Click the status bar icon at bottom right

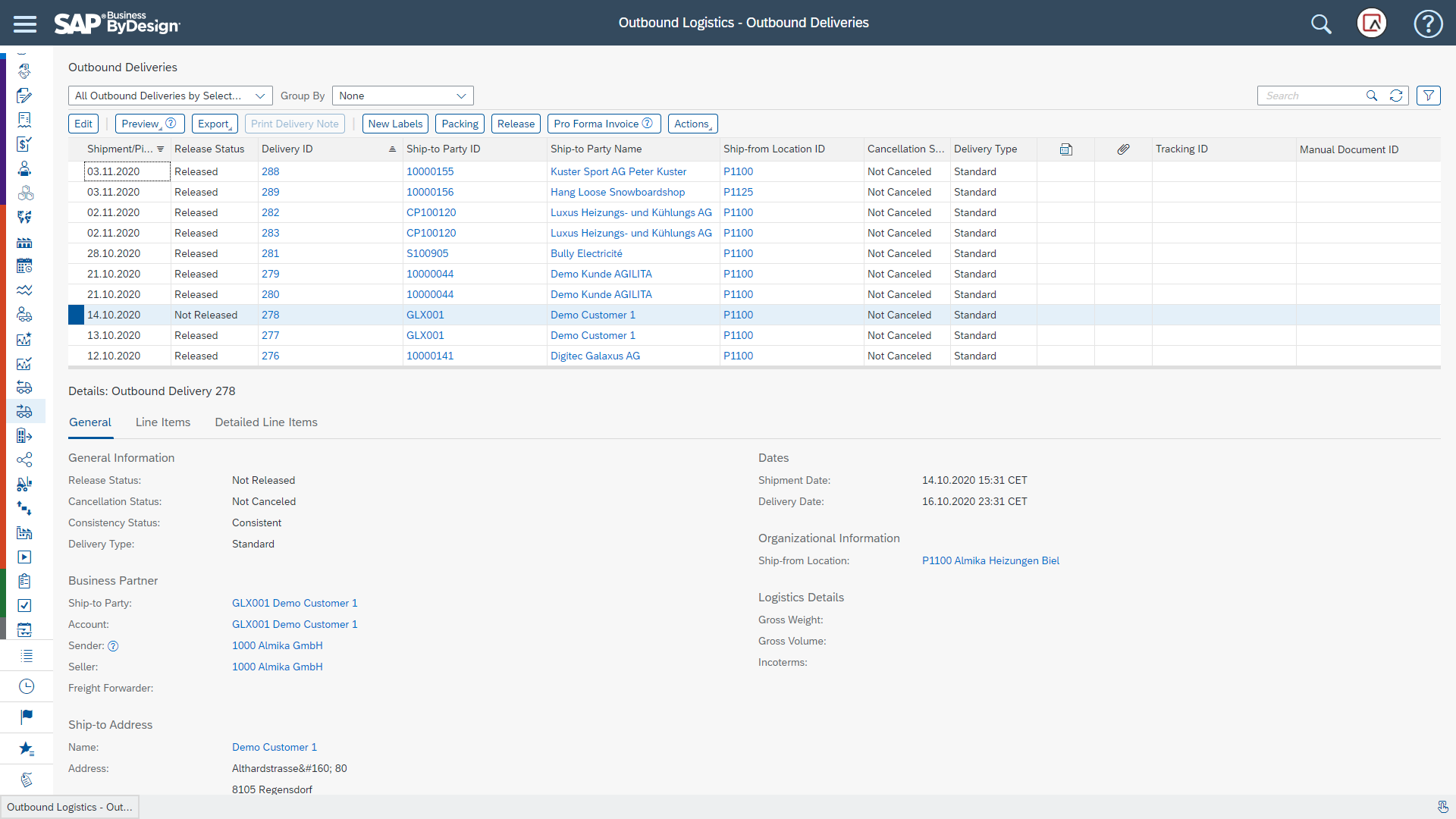[x=1442, y=807]
